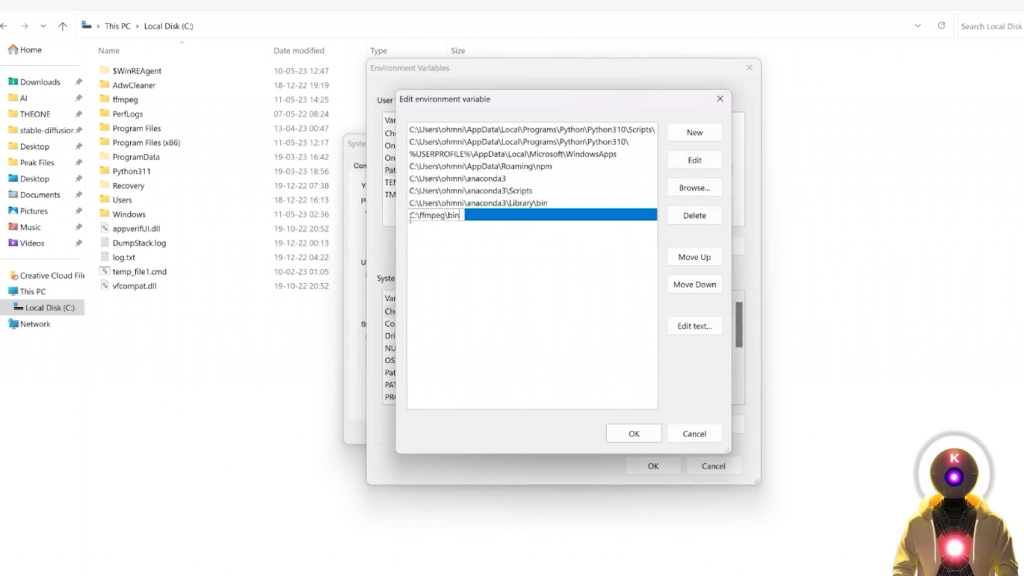Select the $WinREAgent folder

(x=136, y=71)
